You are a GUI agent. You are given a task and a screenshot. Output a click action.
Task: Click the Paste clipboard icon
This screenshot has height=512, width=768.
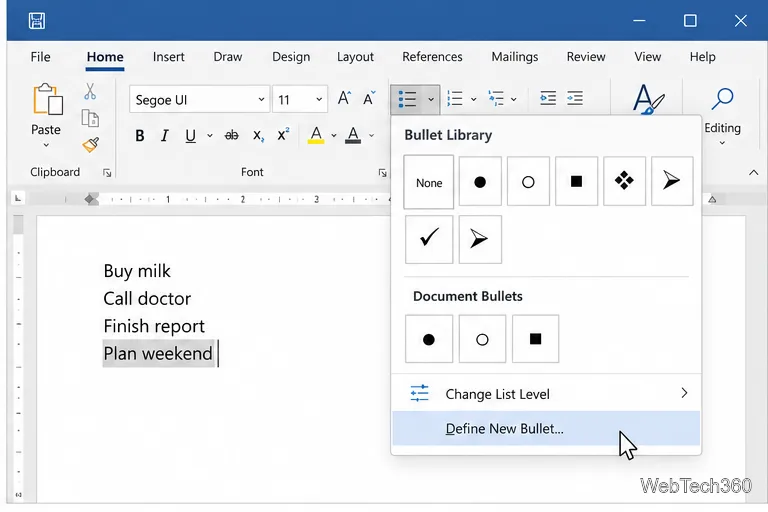[x=48, y=99]
